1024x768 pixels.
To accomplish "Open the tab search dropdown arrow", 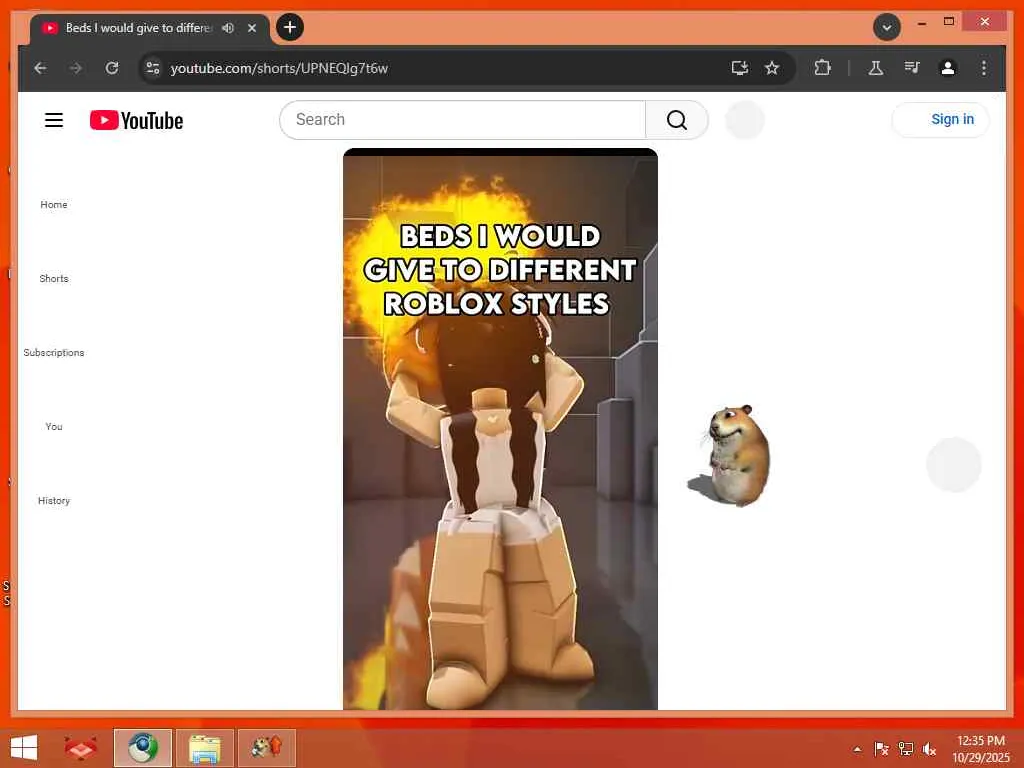I will [887, 27].
